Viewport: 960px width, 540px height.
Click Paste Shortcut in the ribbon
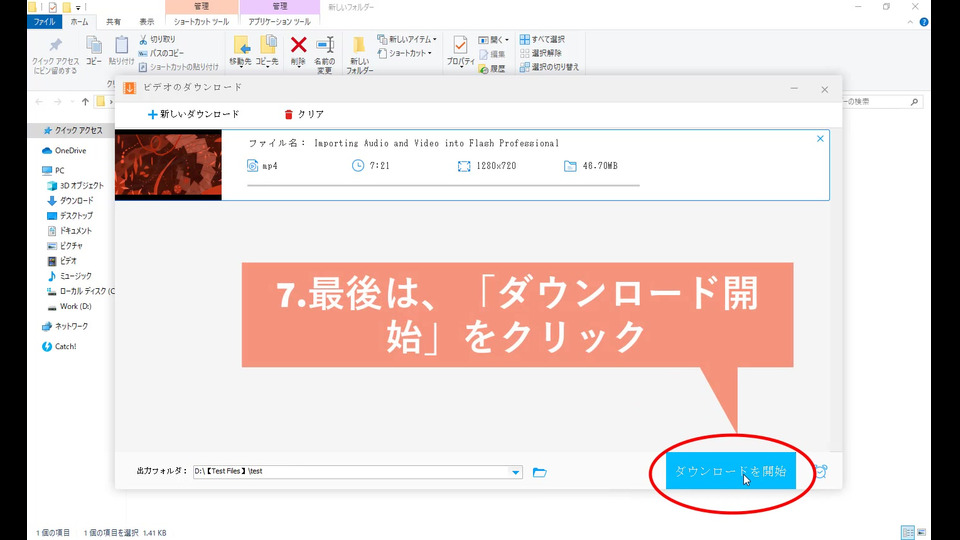[x=178, y=67]
